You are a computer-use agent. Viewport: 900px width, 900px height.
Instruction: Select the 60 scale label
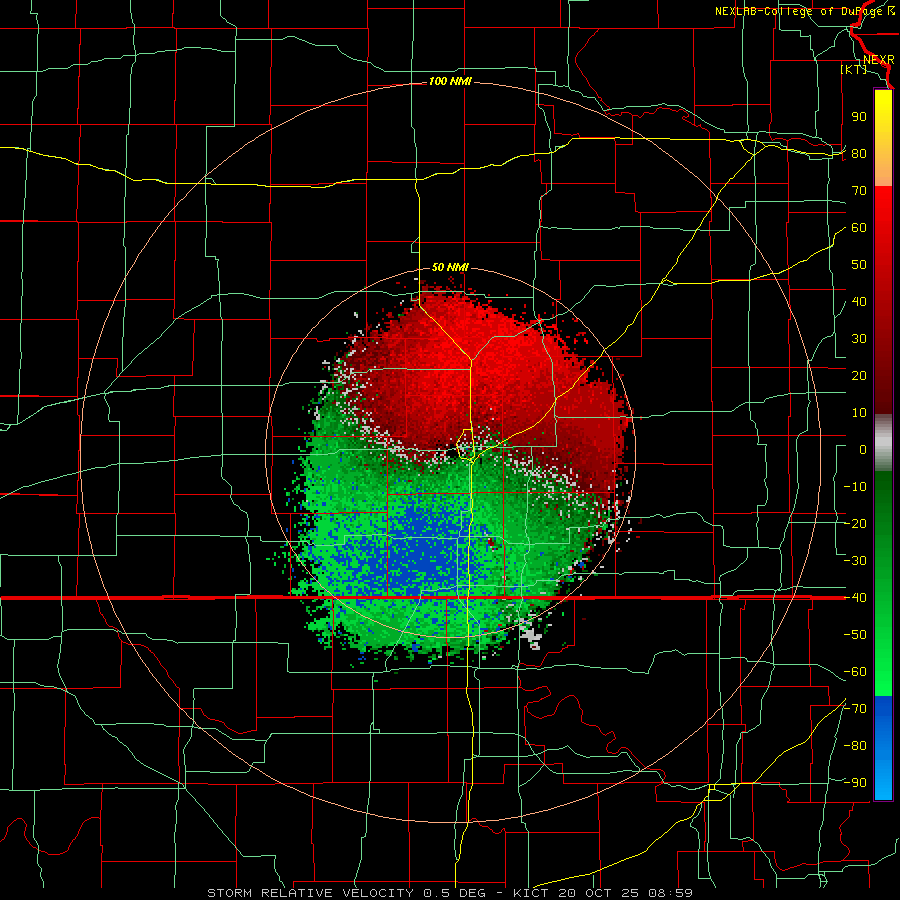(859, 228)
